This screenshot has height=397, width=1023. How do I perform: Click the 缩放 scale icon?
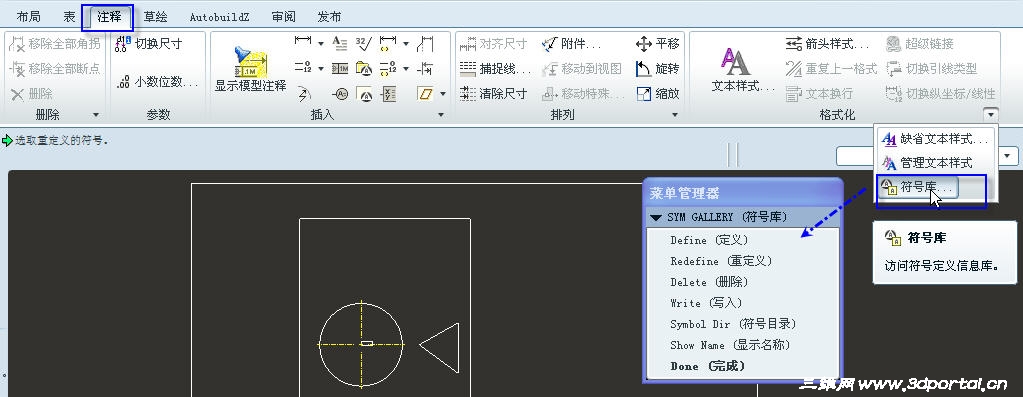coord(658,93)
